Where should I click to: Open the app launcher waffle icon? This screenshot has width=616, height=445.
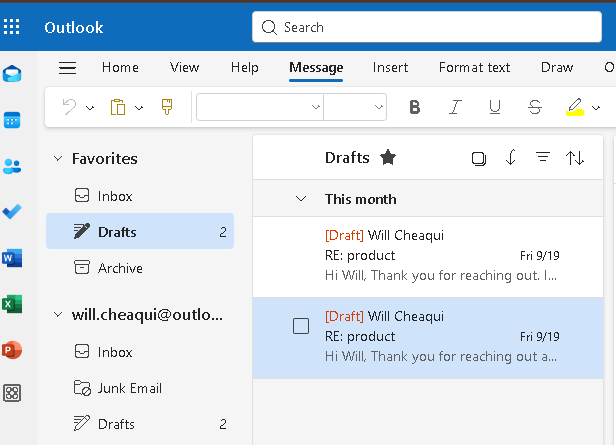pyautogui.click(x=12, y=27)
